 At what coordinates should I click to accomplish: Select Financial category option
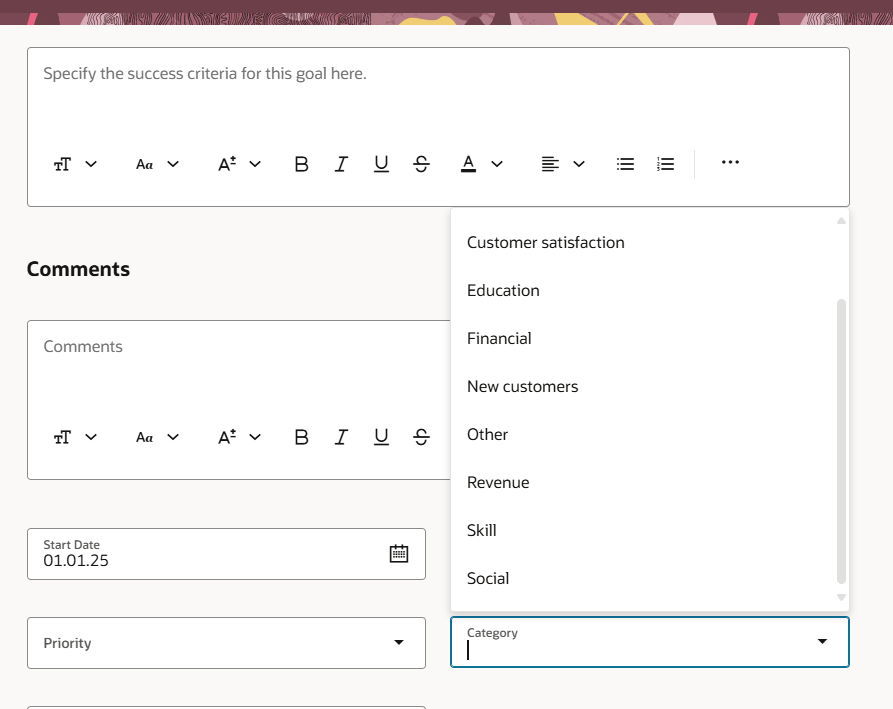(644, 338)
